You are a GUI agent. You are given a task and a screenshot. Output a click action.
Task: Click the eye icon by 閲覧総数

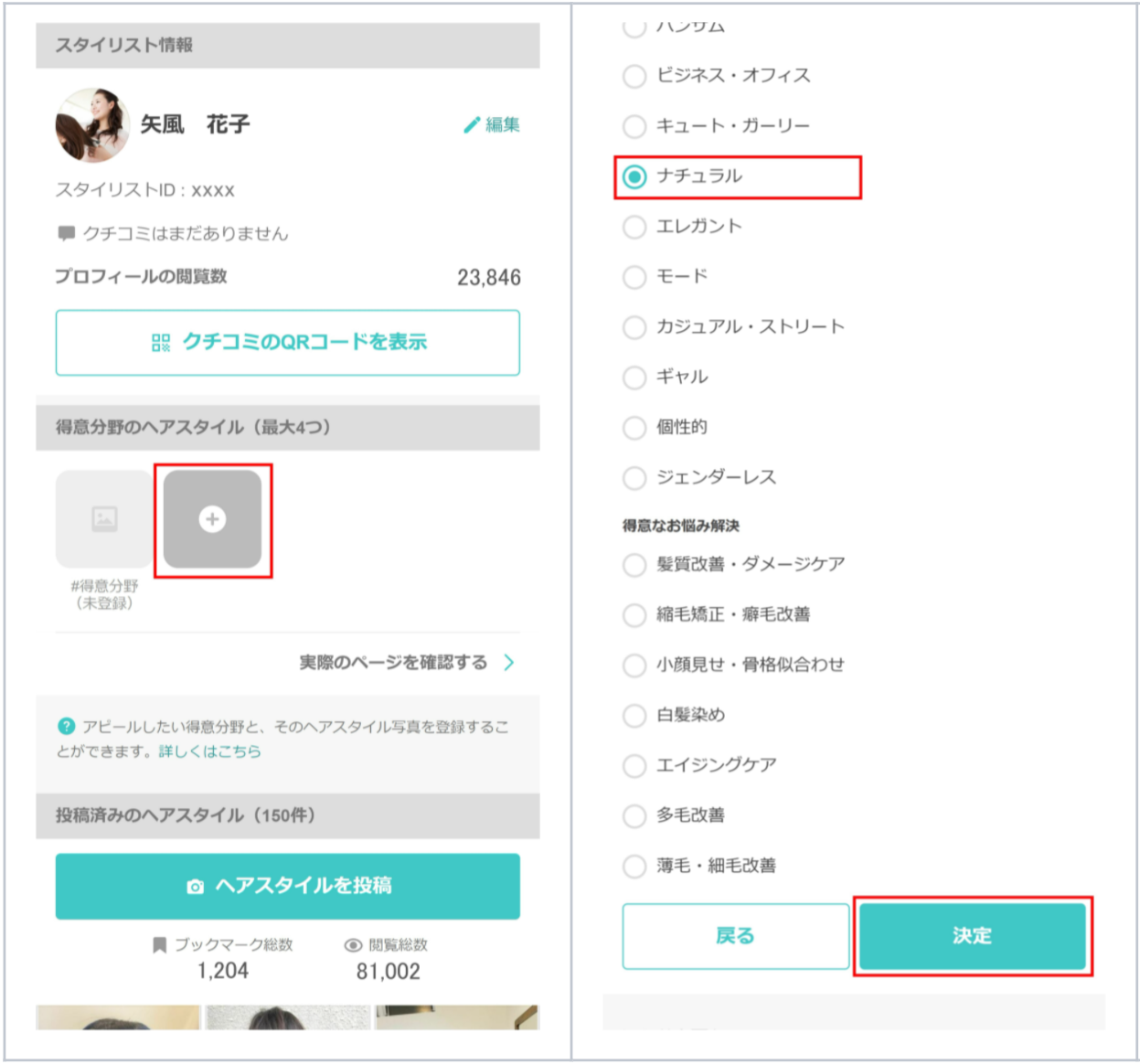[x=353, y=945]
